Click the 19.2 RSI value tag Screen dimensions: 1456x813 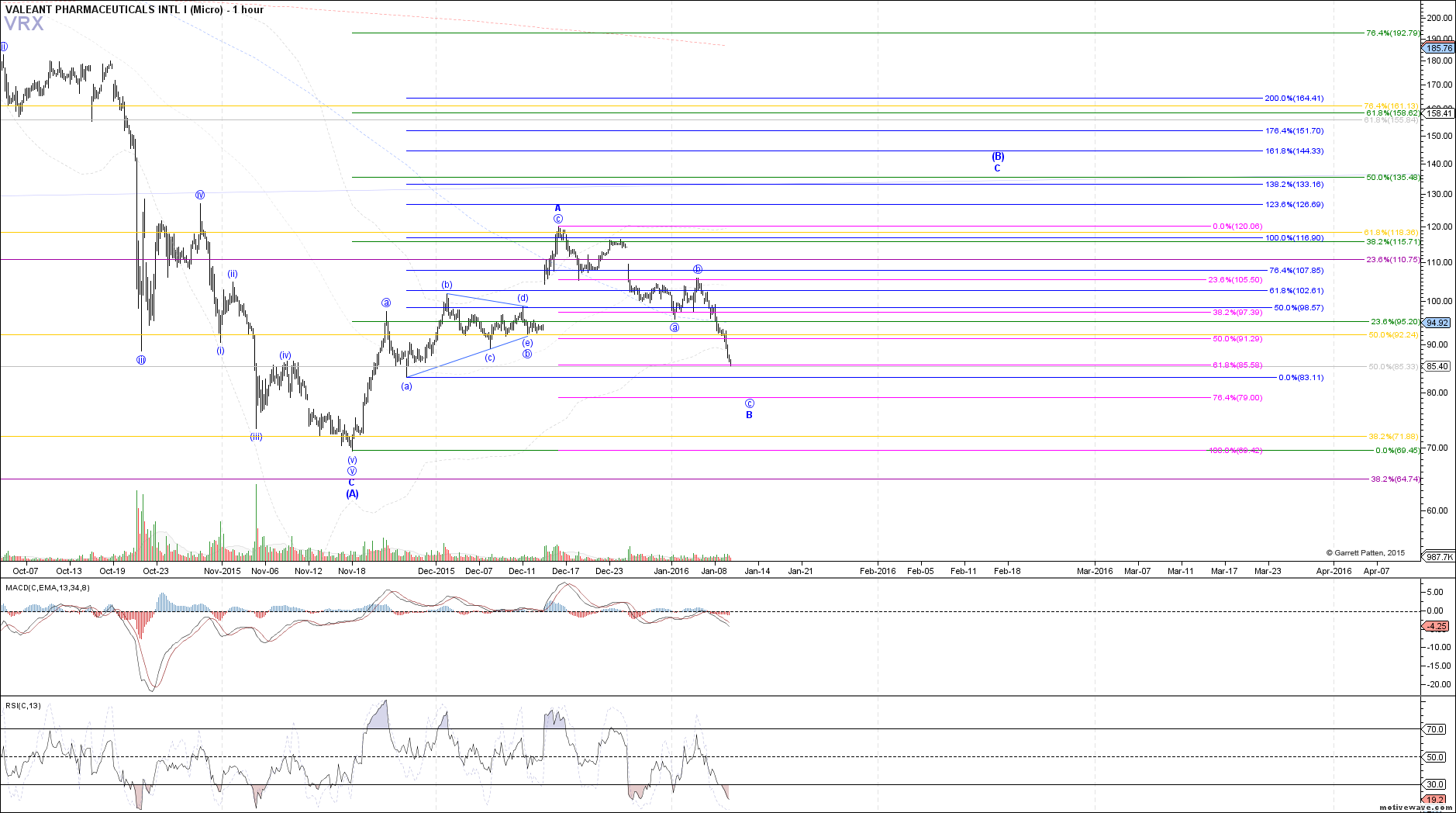[1436, 800]
